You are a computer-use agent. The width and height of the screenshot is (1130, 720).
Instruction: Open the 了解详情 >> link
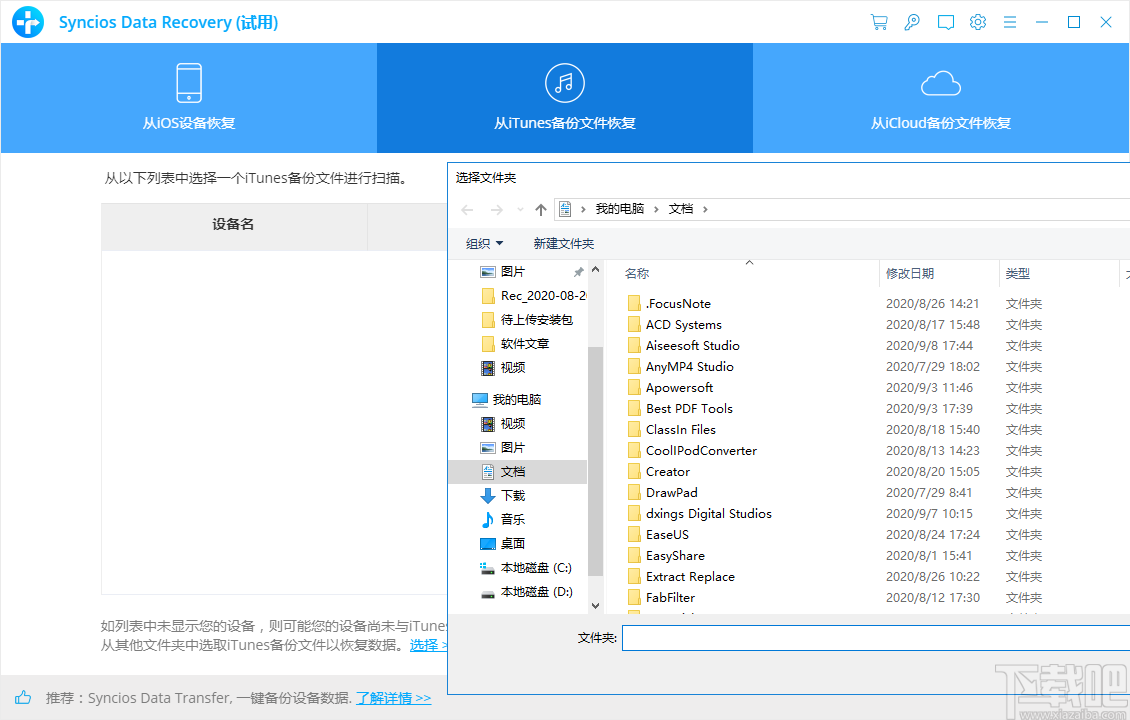[x=393, y=698]
